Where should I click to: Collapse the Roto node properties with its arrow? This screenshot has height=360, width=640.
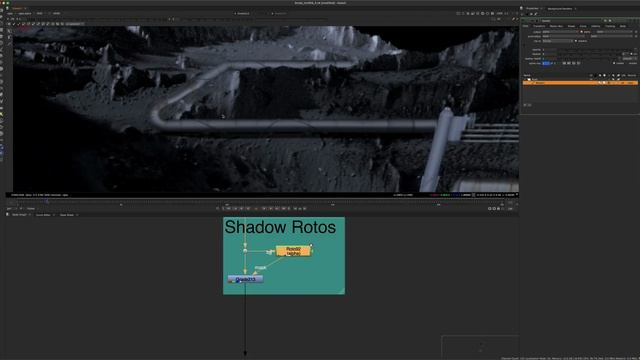[x=523, y=21]
